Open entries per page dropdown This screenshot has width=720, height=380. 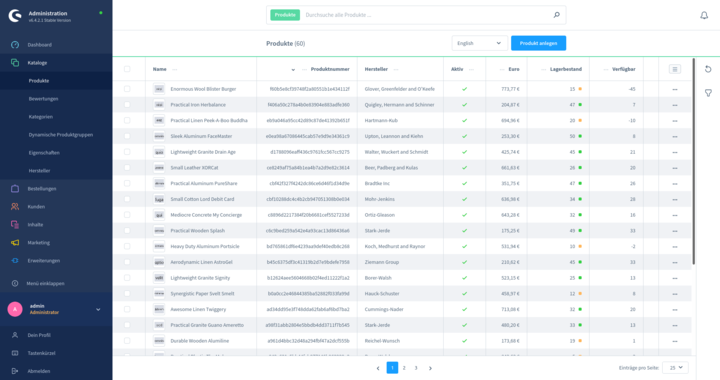(x=676, y=368)
